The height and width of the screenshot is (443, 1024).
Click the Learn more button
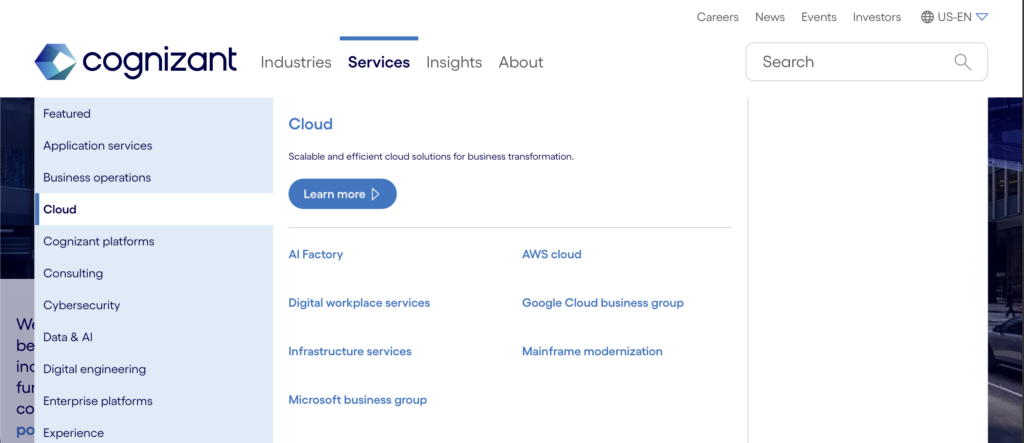click(342, 194)
